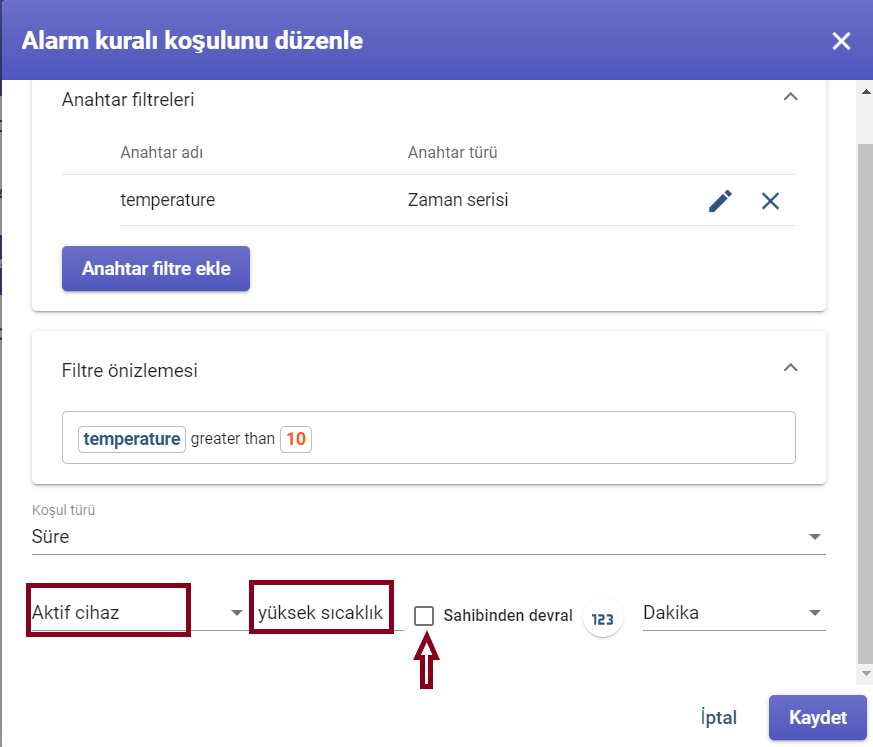873x747 pixels.
Task: Click the 123 value type icon
Action: pos(602,618)
